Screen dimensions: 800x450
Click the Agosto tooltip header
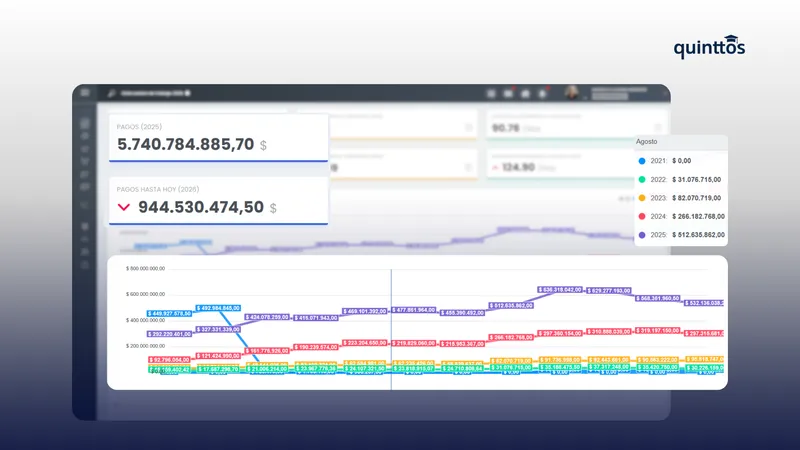click(x=681, y=142)
